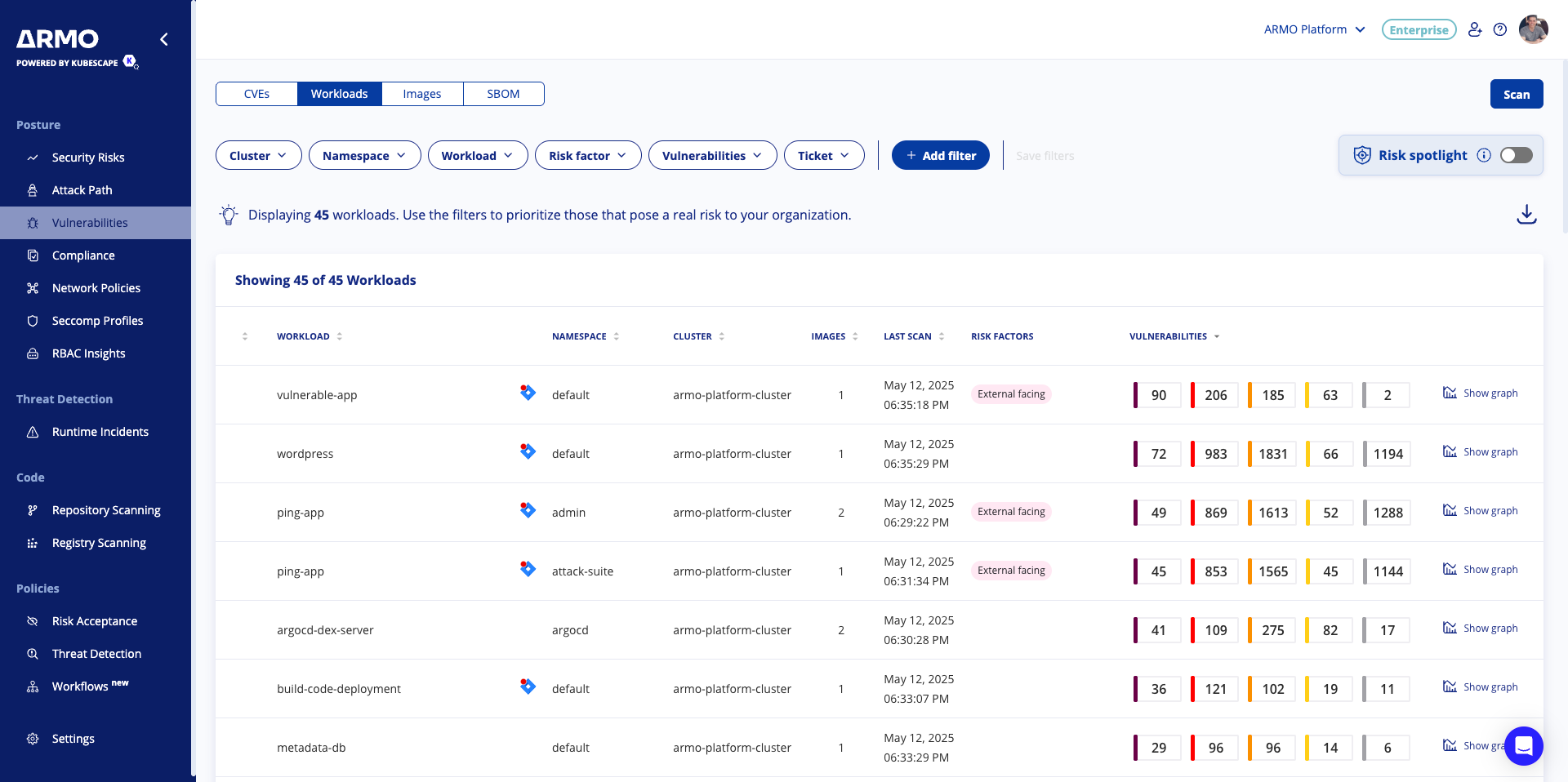Go to Registry Scanning

point(96,543)
